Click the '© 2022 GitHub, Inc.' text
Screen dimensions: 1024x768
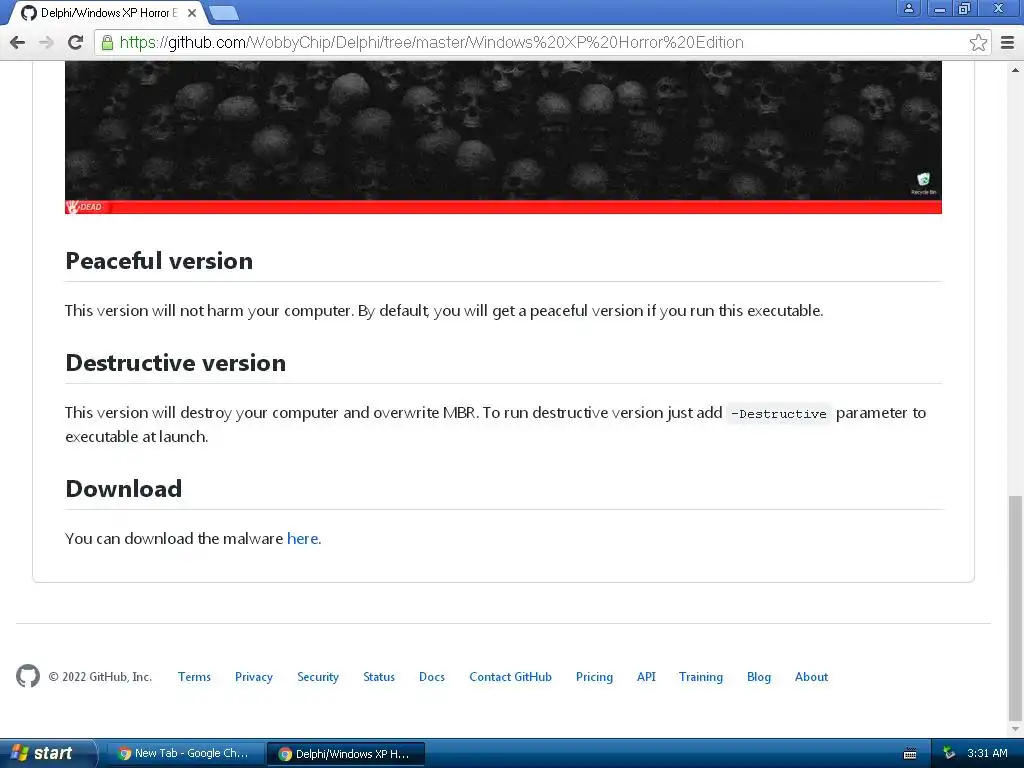100,677
